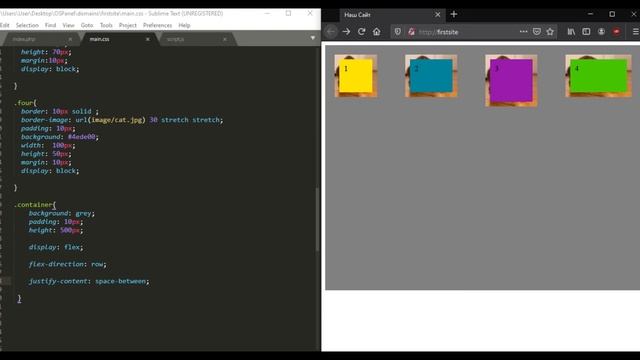The image size is (640, 360).
Task: Open the Edit menu in Sublime Text
Action: (x=4, y=25)
